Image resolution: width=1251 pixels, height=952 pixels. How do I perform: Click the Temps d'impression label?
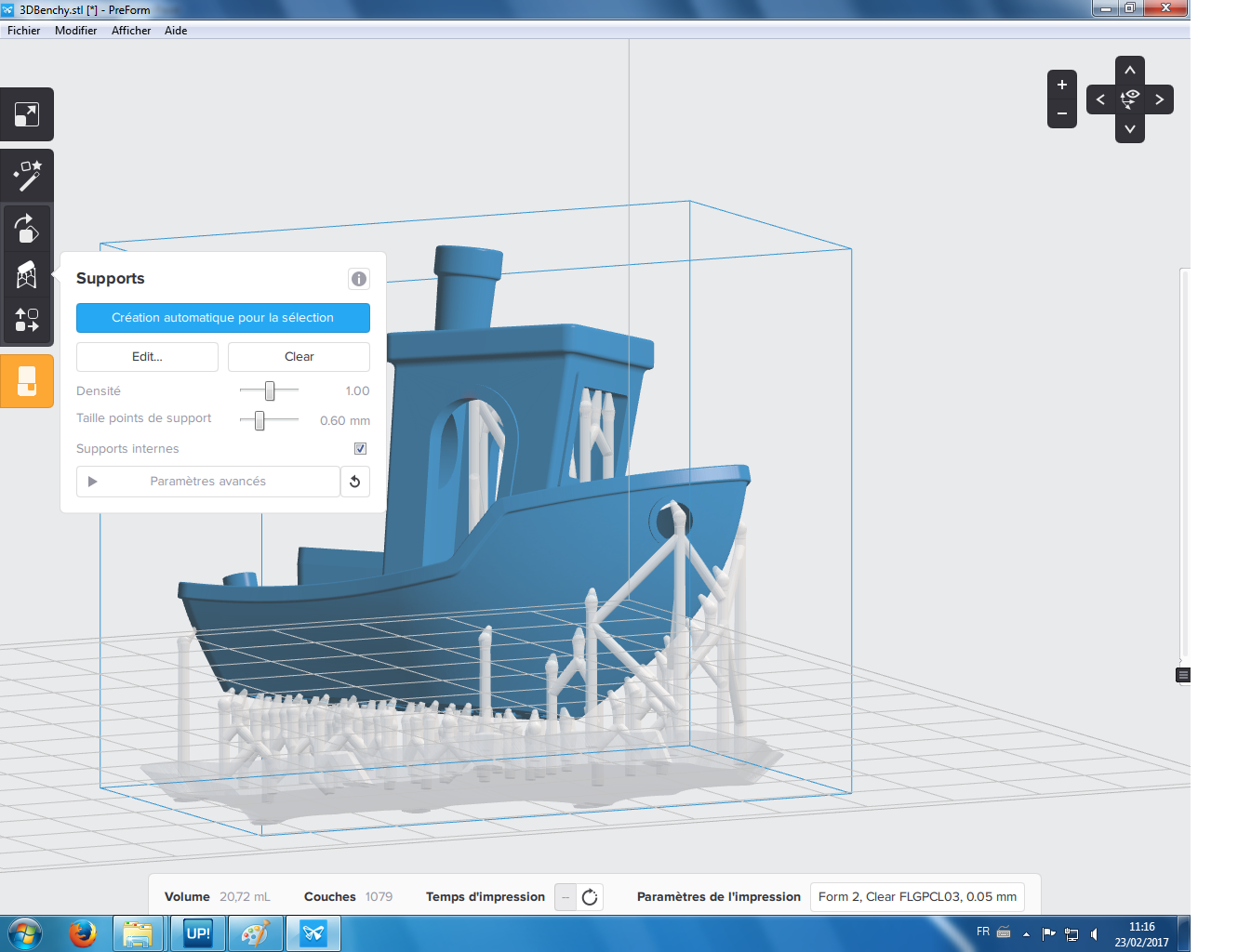(x=486, y=897)
